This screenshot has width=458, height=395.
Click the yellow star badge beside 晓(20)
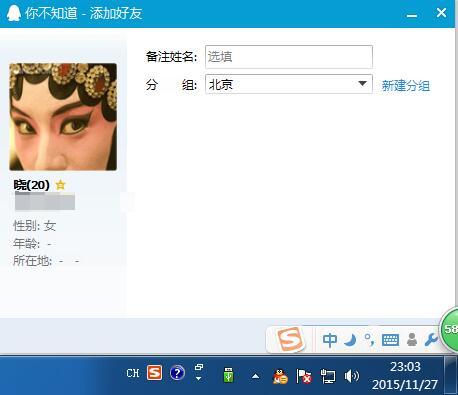(60, 184)
